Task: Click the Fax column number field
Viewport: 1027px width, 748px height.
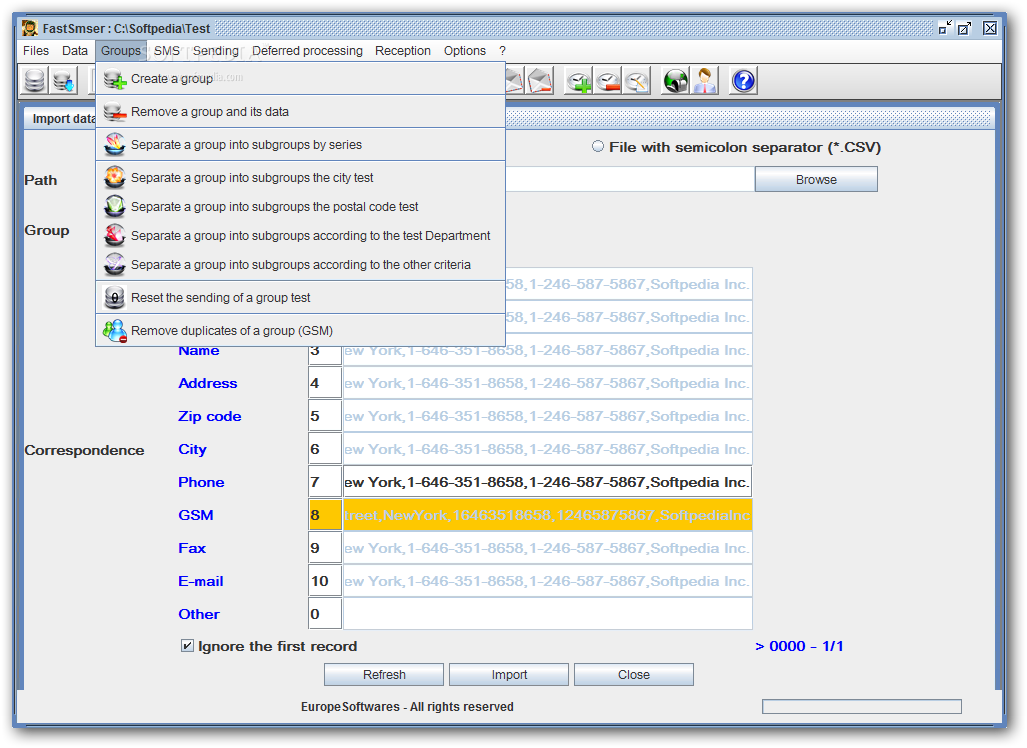Action: 325,548
